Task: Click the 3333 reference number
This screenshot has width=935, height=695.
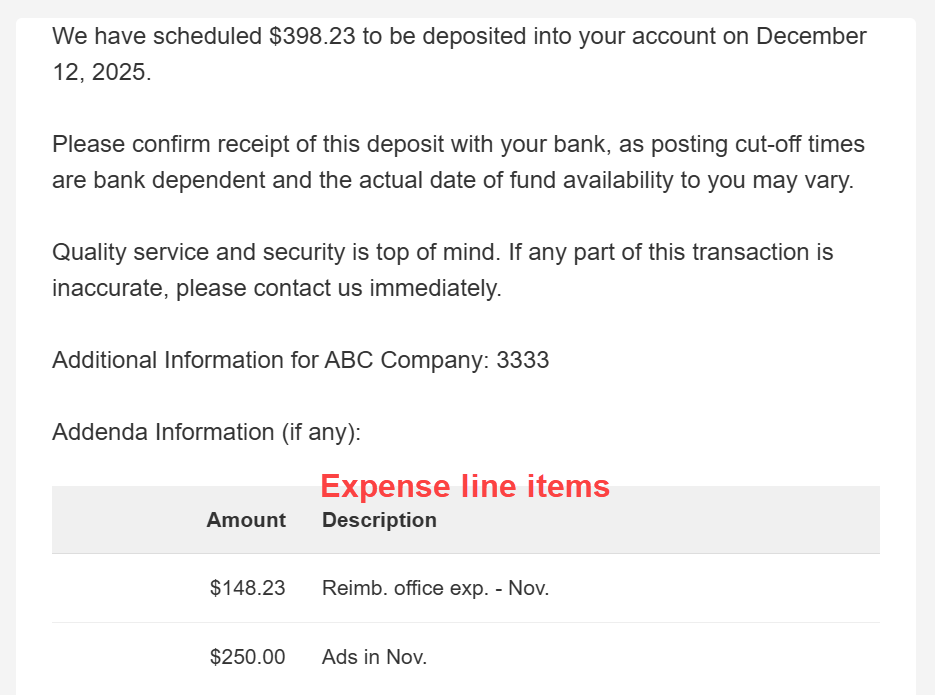Action: pos(523,361)
